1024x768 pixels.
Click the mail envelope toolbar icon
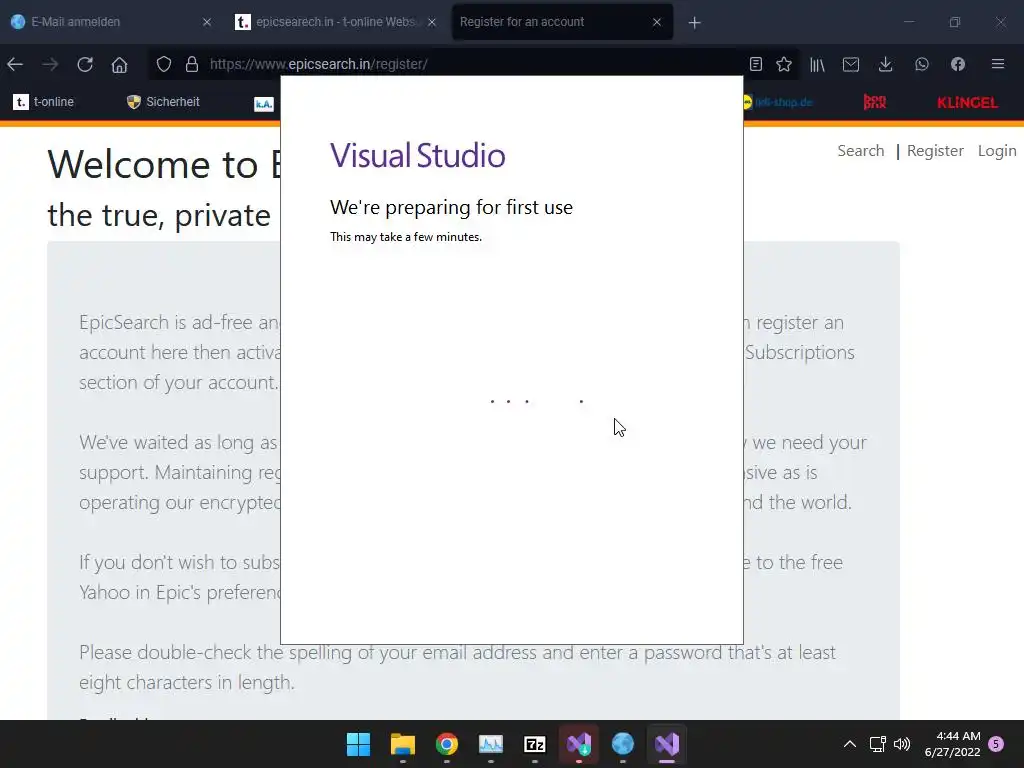point(851,64)
